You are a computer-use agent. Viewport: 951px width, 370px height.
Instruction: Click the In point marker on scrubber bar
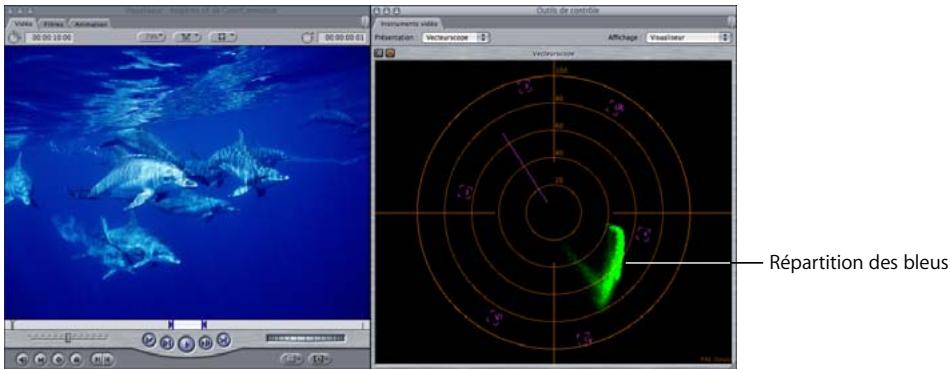[172, 325]
